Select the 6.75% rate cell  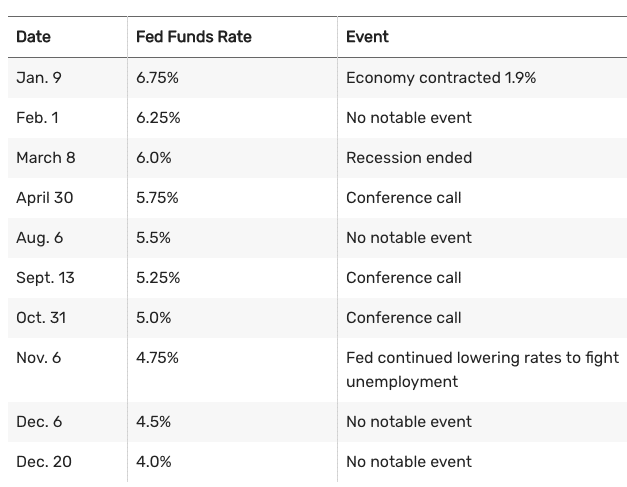pyautogui.click(x=158, y=77)
